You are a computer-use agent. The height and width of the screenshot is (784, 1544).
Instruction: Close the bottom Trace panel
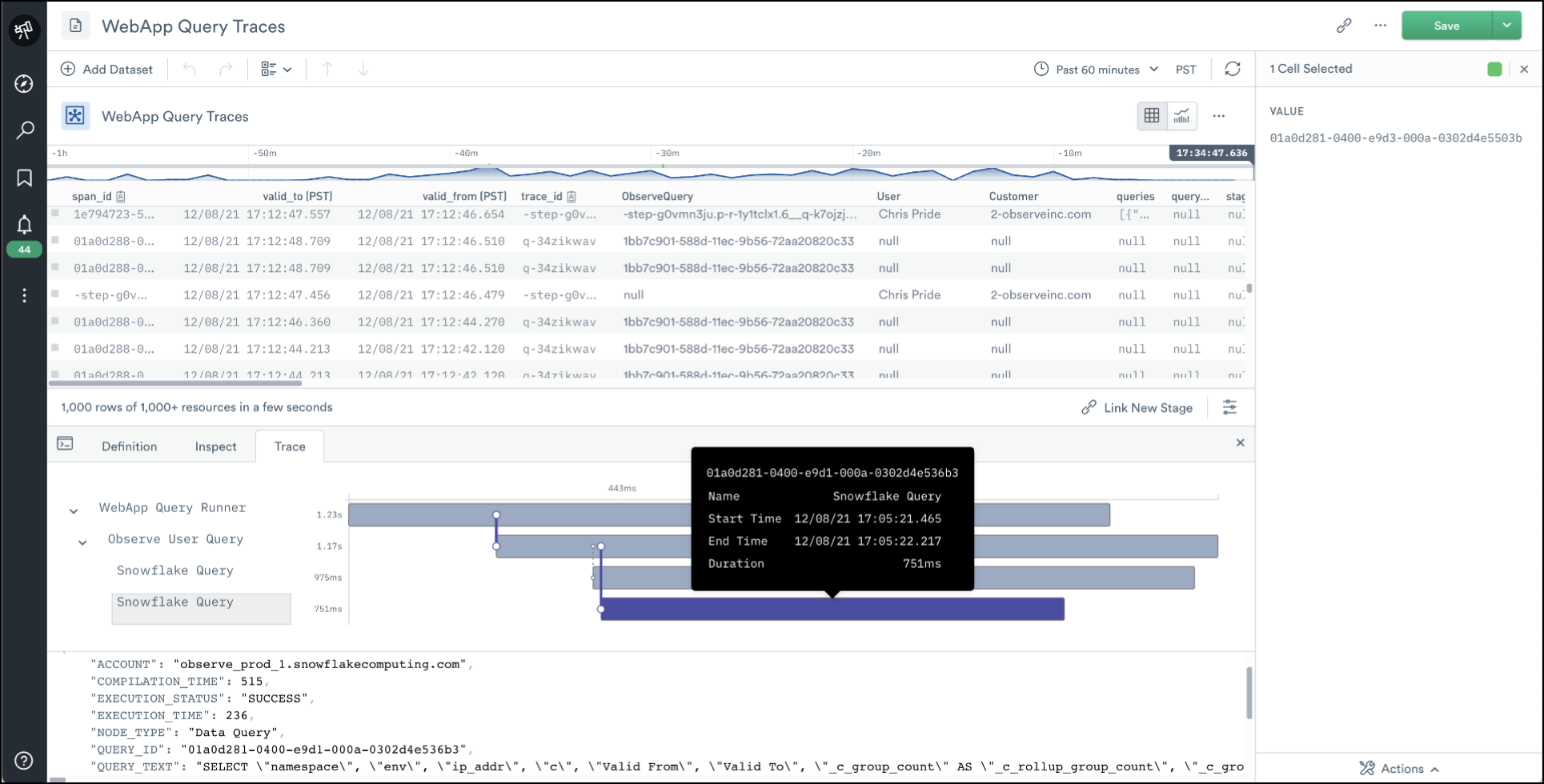(x=1240, y=442)
